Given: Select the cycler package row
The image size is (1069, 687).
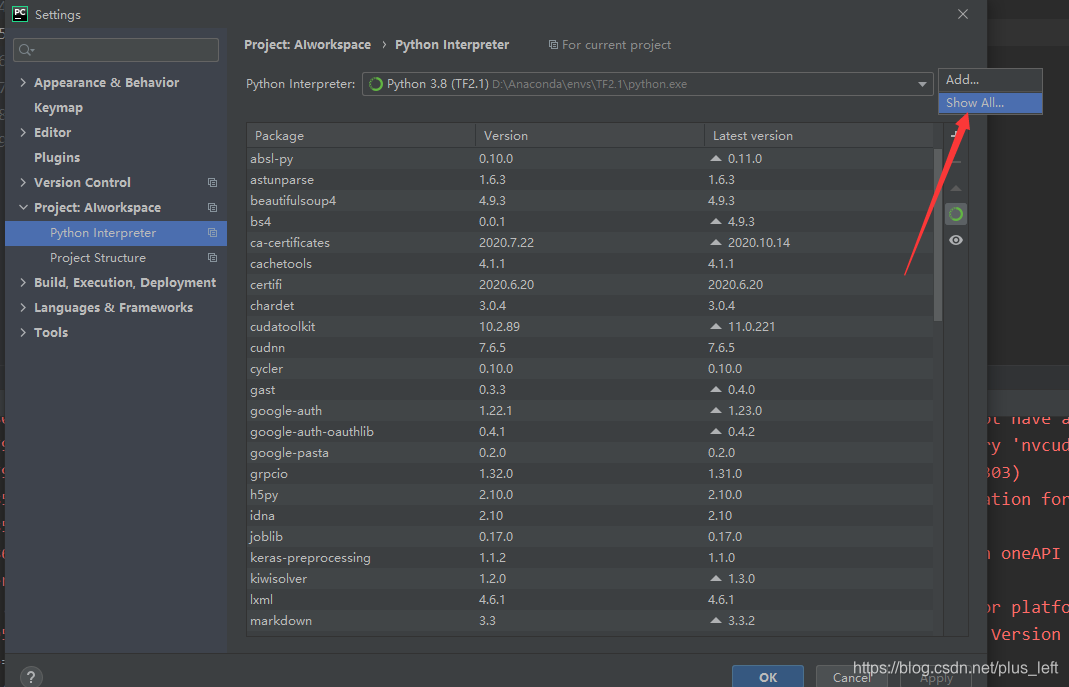Looking at the screenshot, I should point(590,369).
